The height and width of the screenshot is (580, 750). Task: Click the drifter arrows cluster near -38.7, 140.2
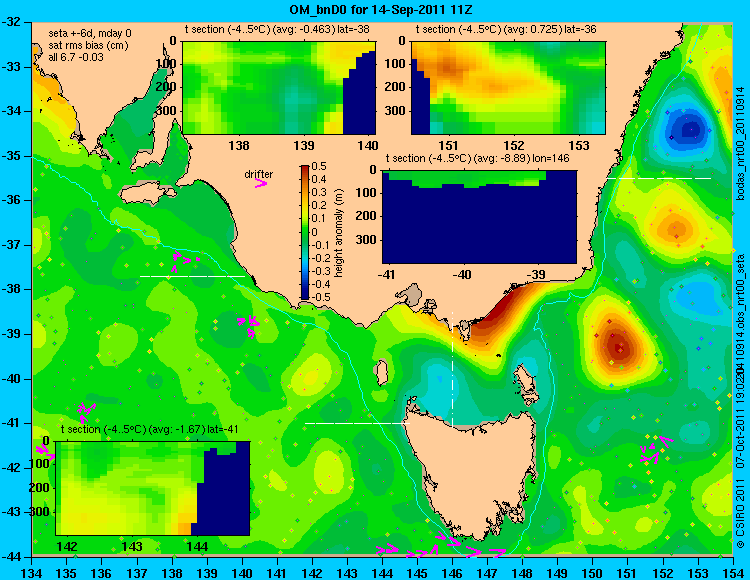(x=249, y=326)
